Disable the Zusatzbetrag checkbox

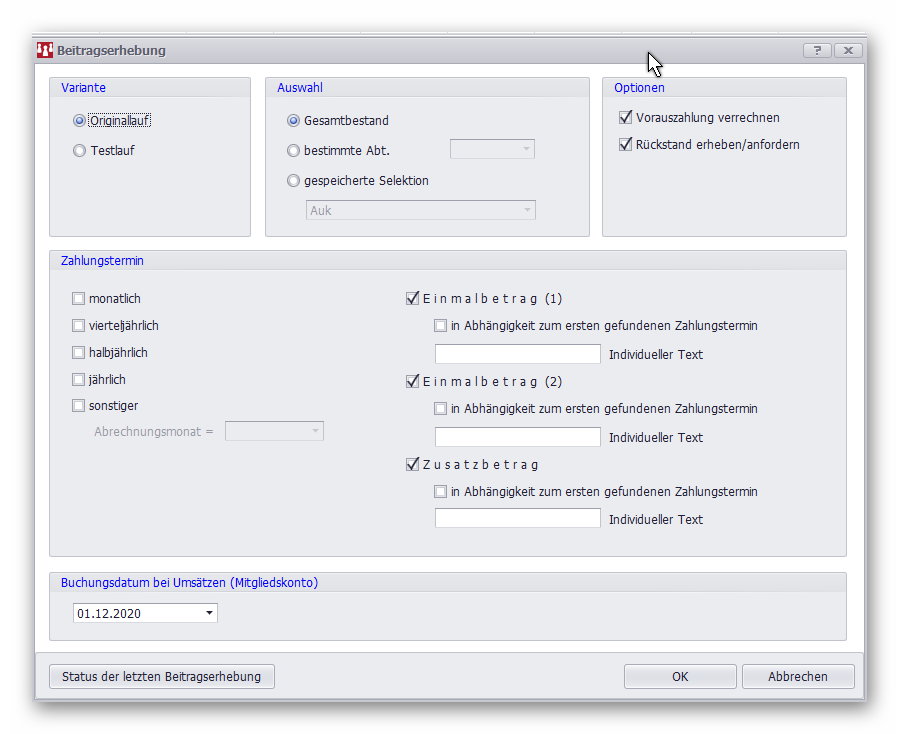pos(412,465)
